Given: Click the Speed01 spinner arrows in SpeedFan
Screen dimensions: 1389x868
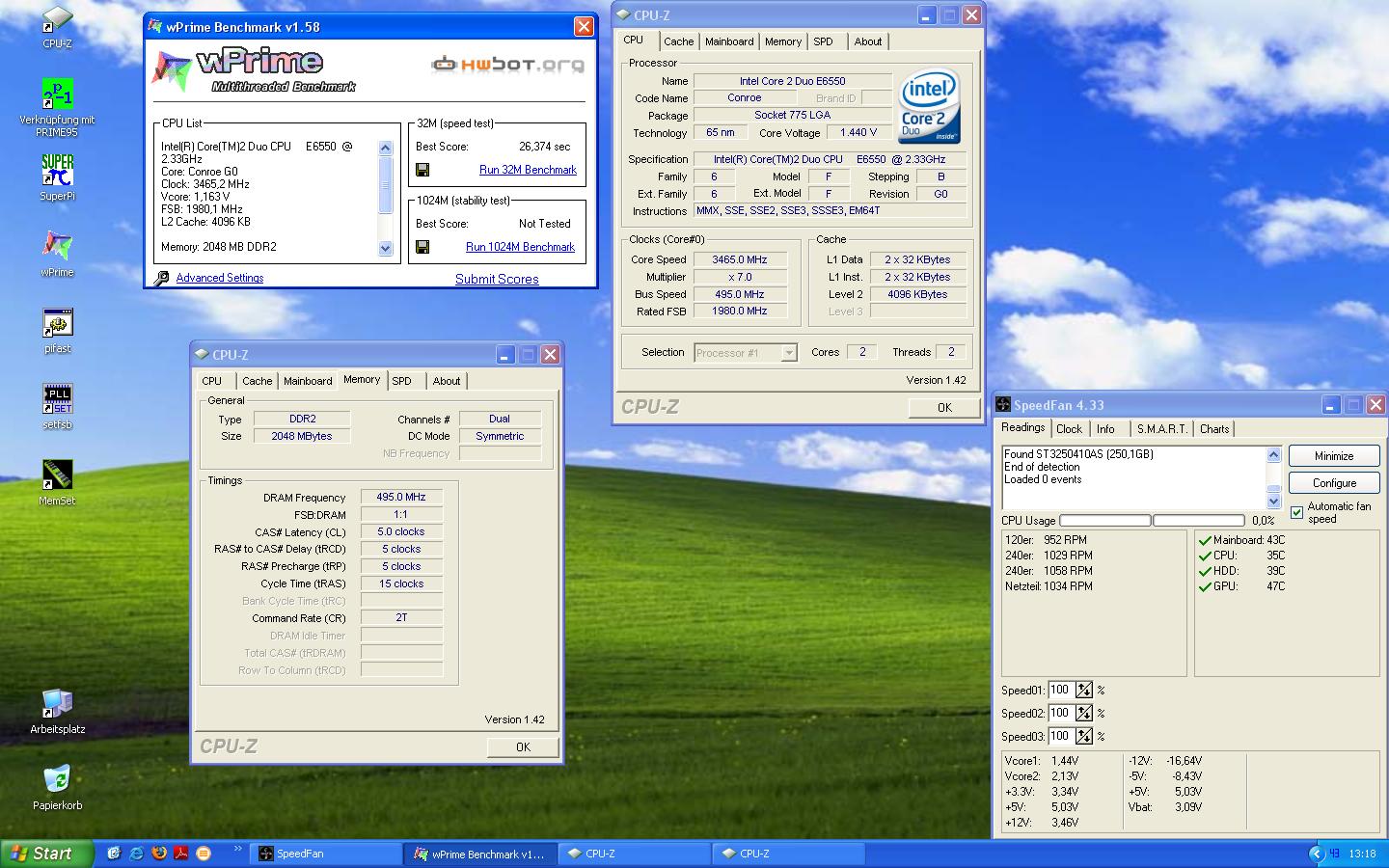Looking at the screenshot, I should coord(1084,690).
